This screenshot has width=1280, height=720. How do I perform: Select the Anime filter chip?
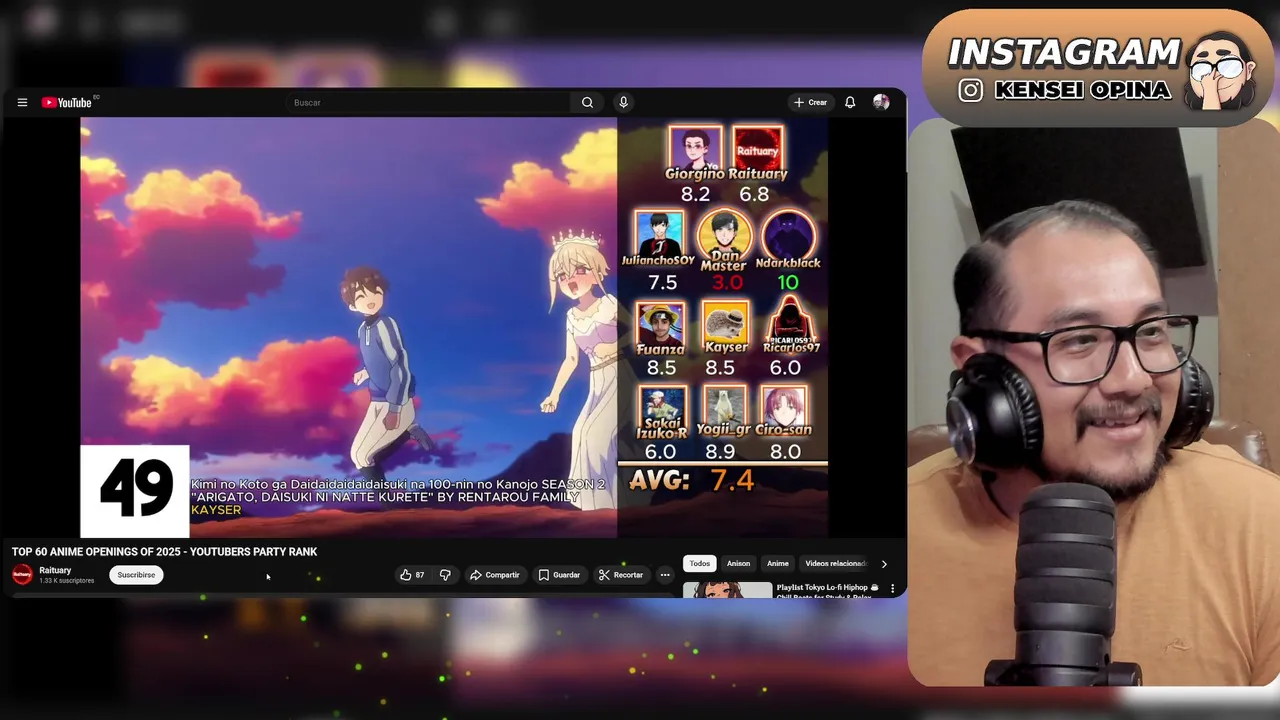[x=778, y=564]
